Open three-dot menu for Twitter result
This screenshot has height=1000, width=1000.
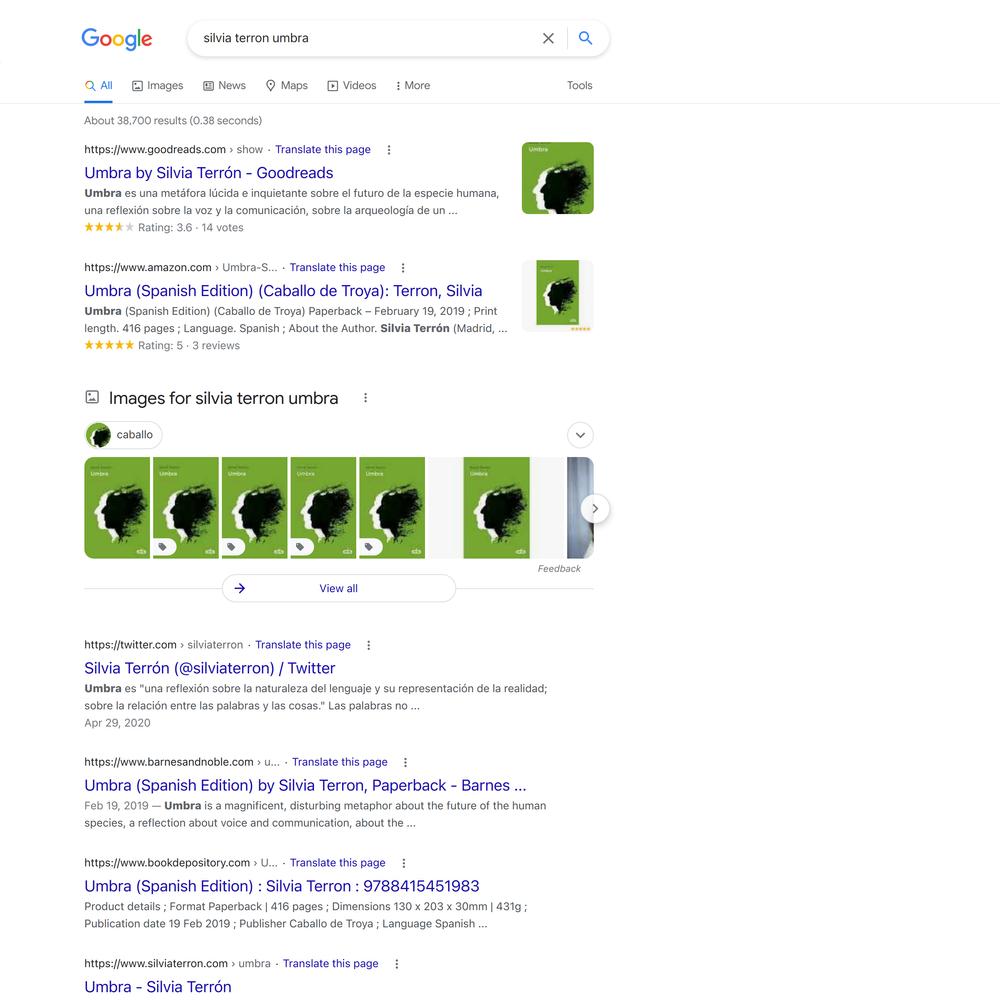pos(369,645)
